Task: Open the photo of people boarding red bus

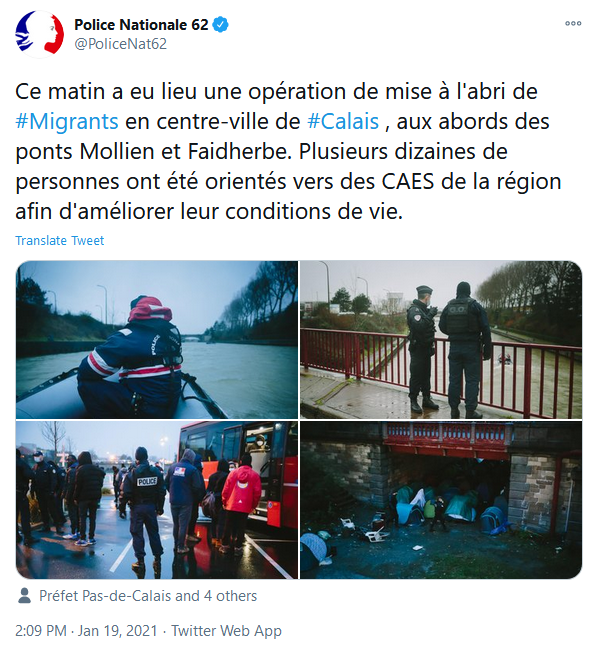Action: click(x=157, y=500)
